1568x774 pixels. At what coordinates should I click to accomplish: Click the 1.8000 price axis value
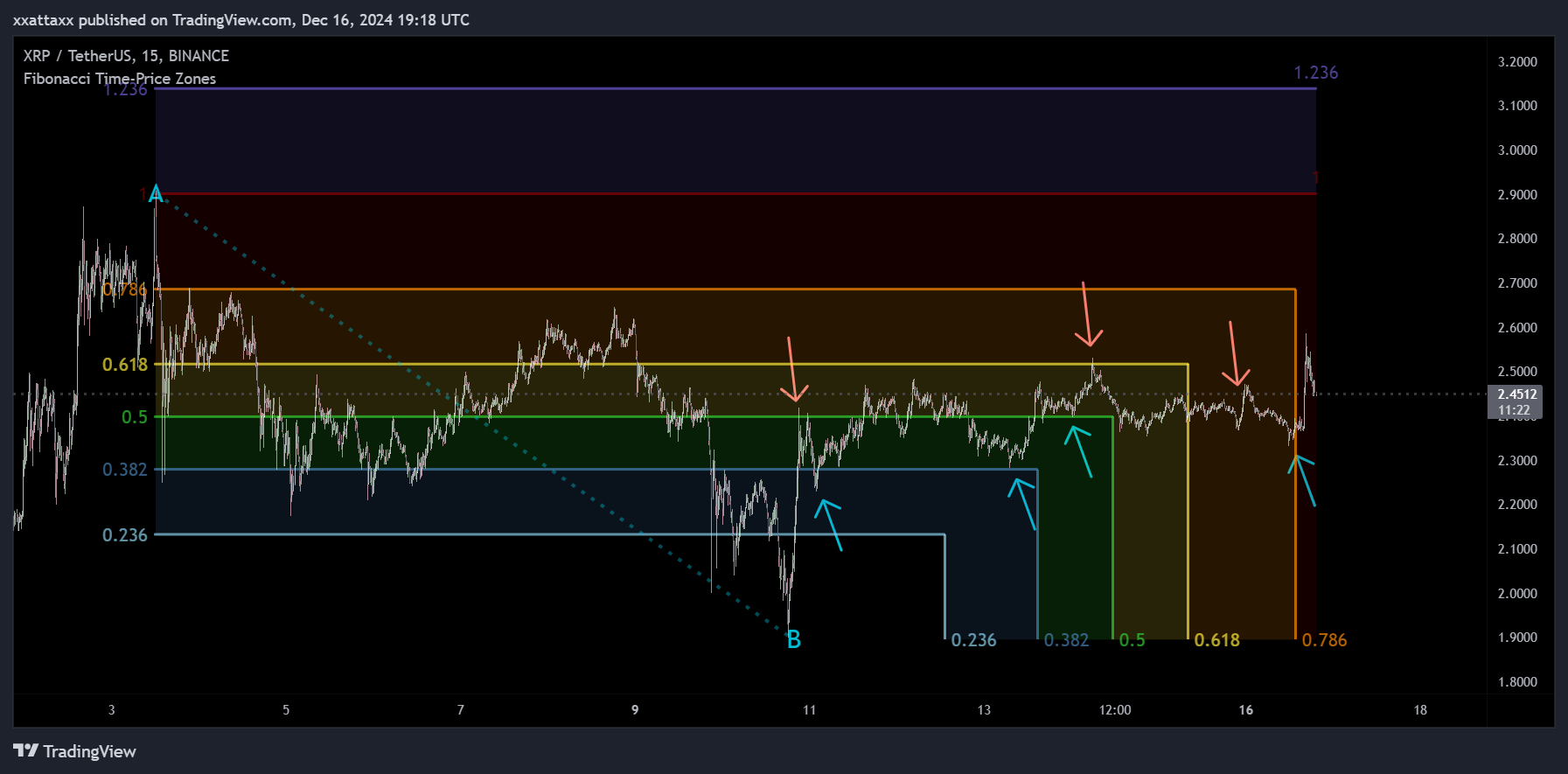[1517, 682]
